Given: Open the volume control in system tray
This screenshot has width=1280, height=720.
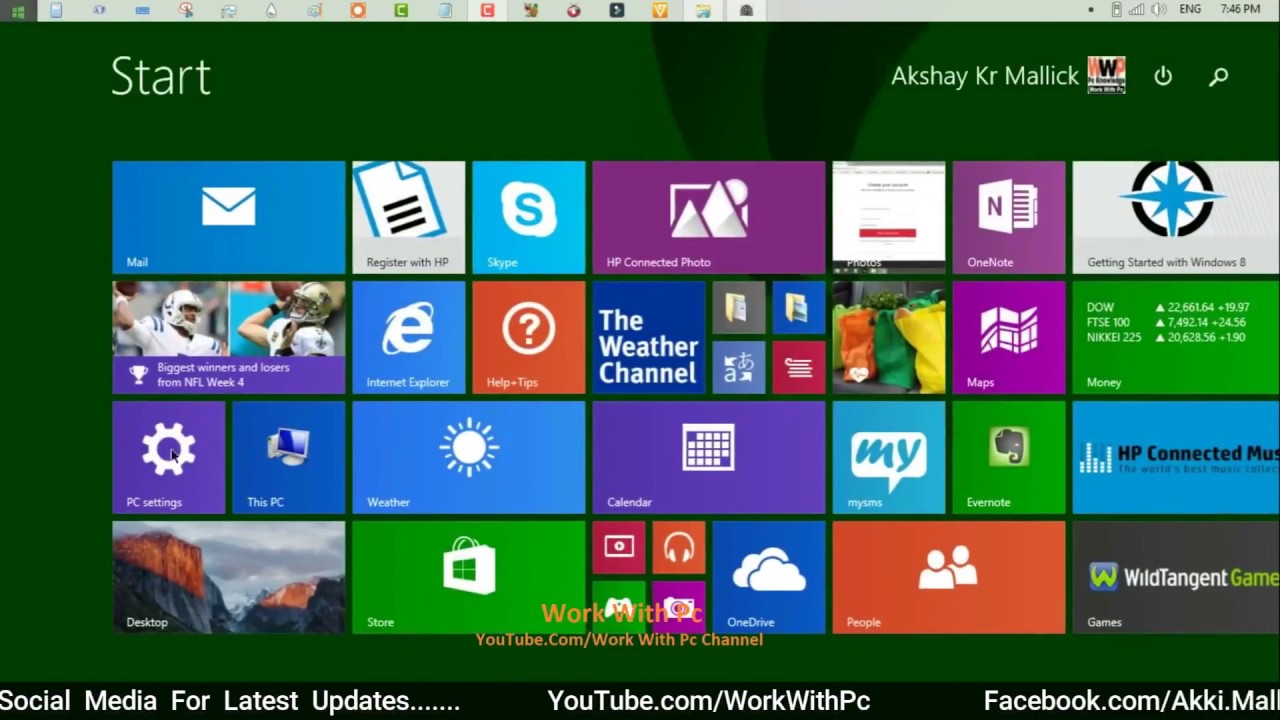Looking at the screenshot, I should [1158, 9].
